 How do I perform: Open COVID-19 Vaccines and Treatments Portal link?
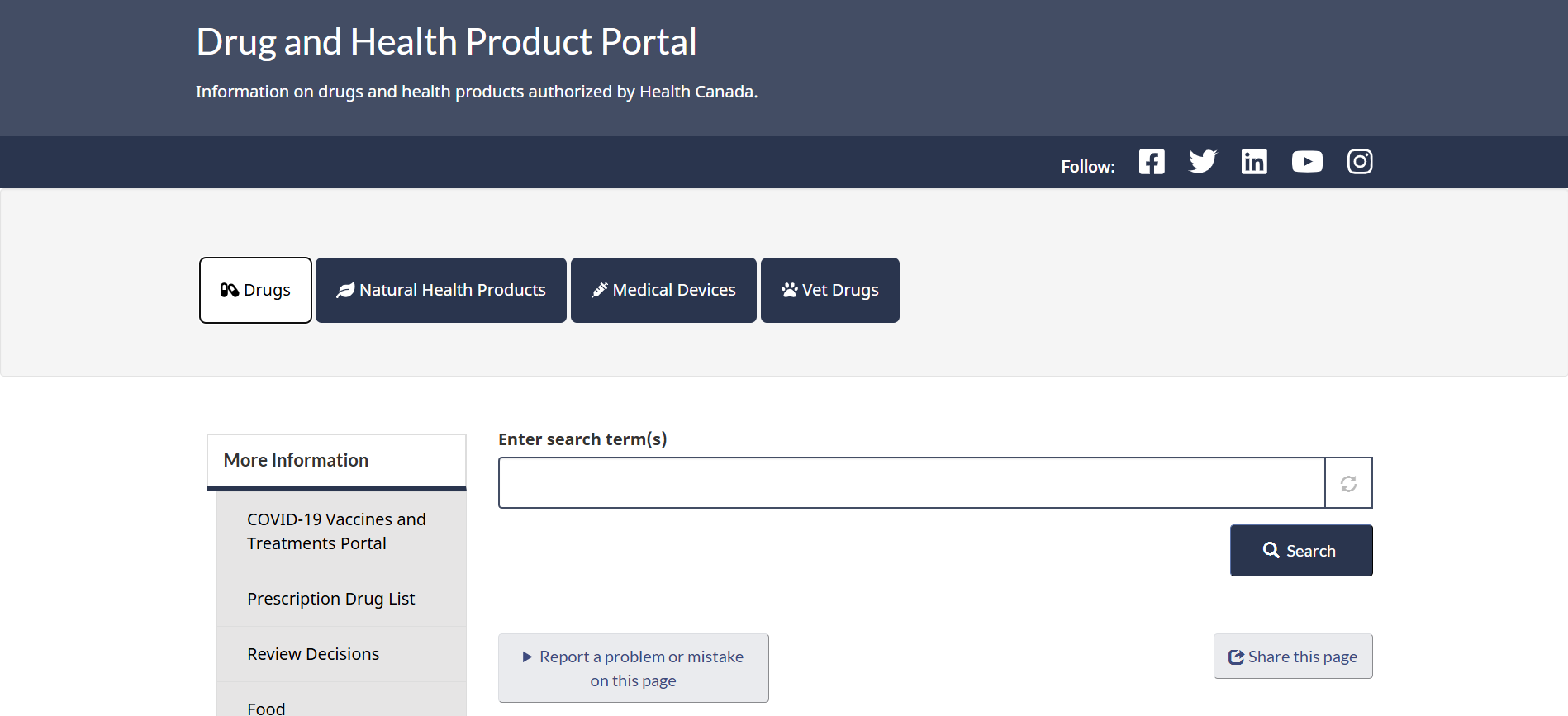336,531
